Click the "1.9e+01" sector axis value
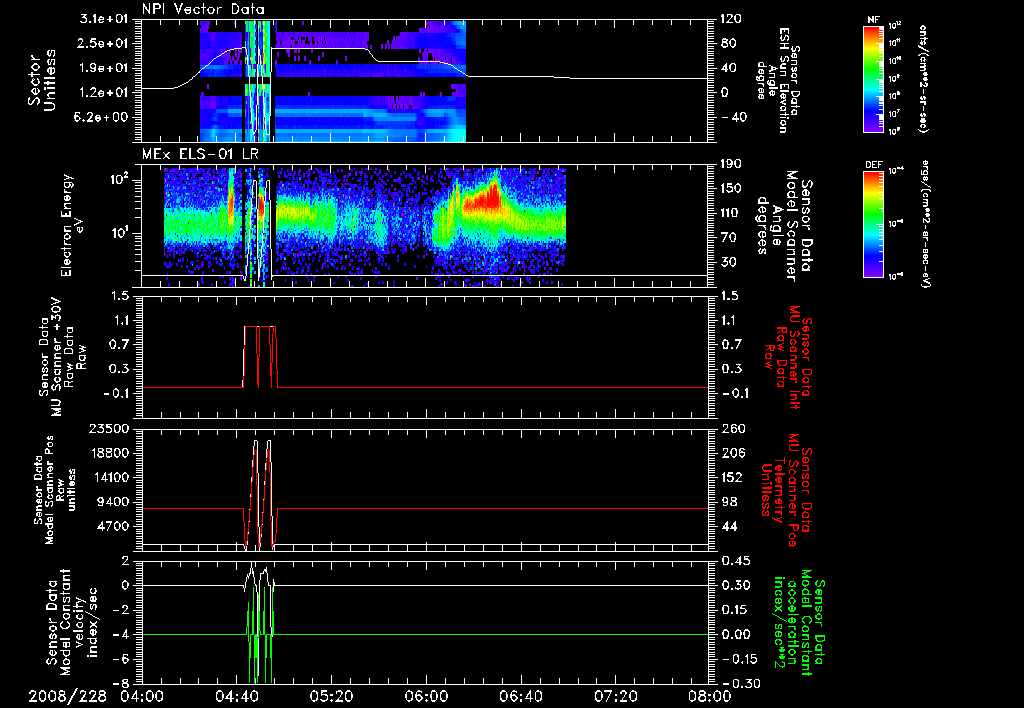 [x=104, y=68]
